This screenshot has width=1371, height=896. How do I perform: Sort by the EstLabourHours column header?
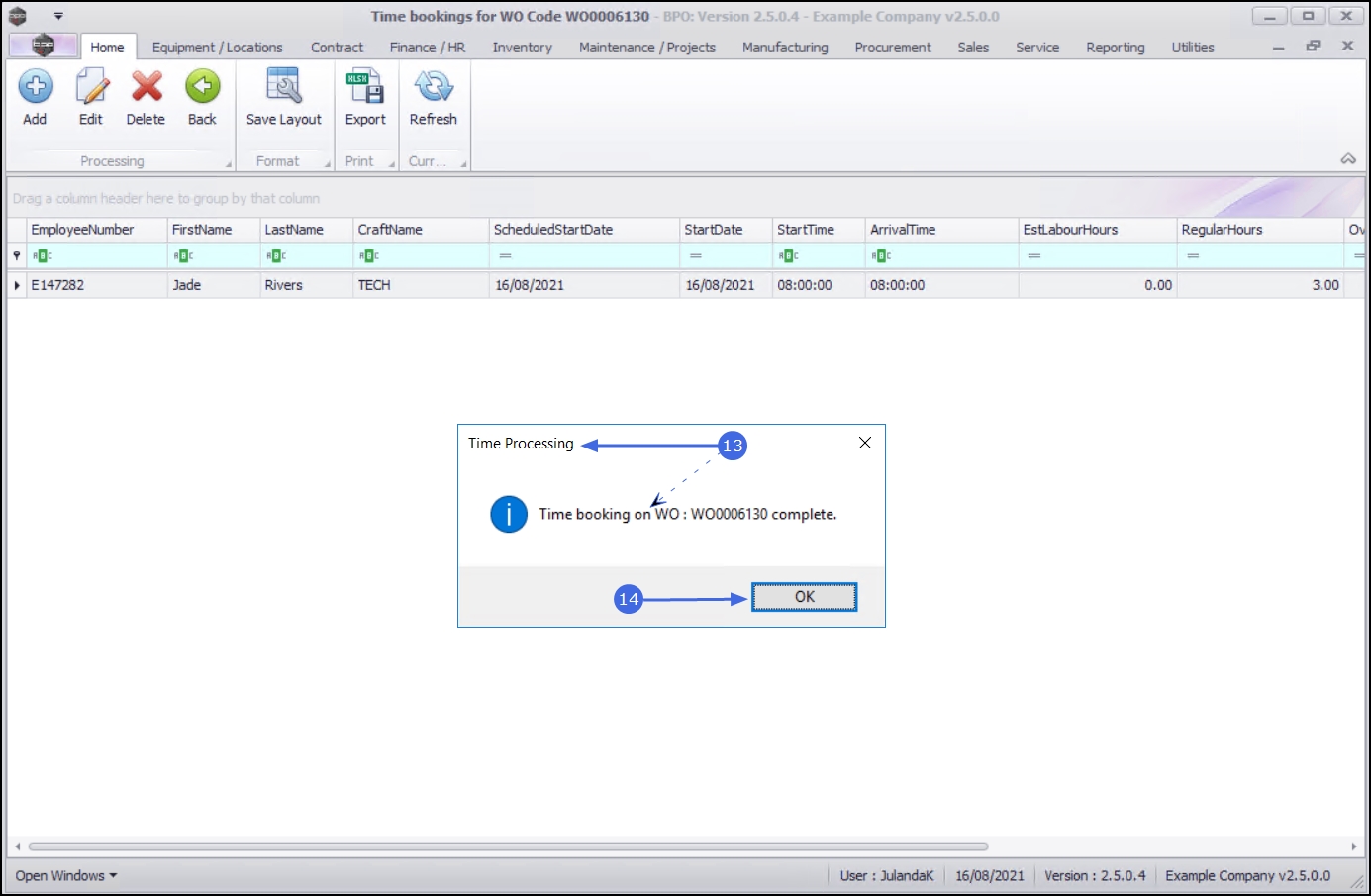1097,230
